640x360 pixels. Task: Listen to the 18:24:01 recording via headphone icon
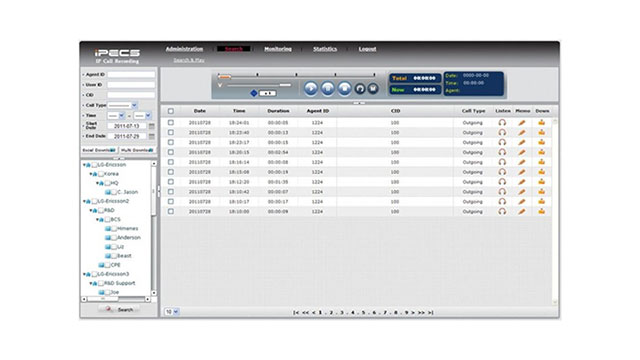click(502, 122)
